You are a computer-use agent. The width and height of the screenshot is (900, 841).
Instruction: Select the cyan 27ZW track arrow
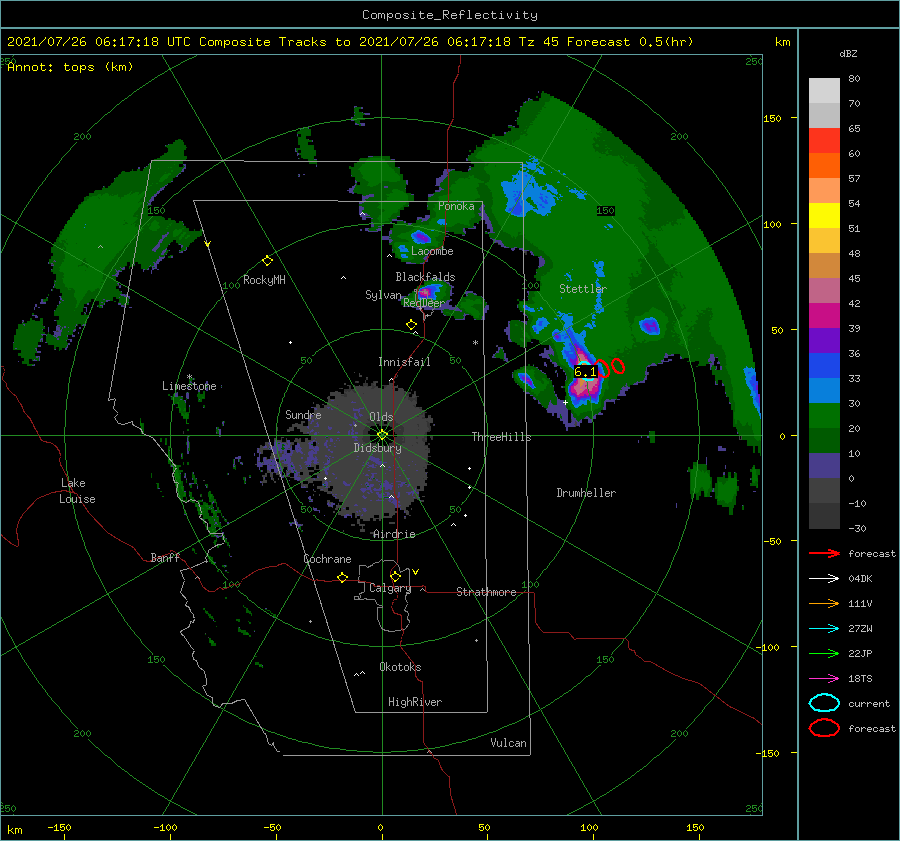point(824,629)
